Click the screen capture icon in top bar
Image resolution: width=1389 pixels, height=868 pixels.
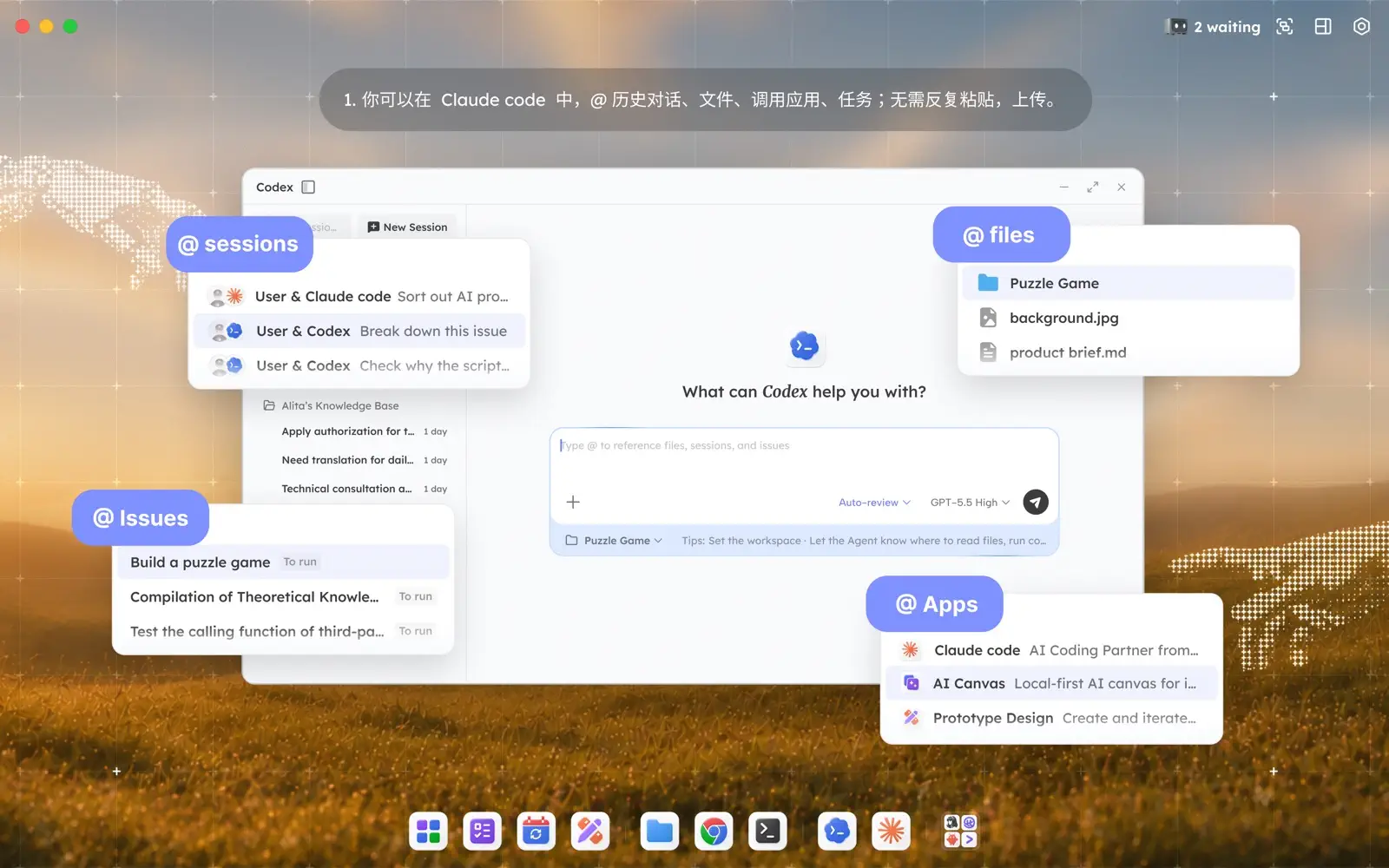point(1285,27)
